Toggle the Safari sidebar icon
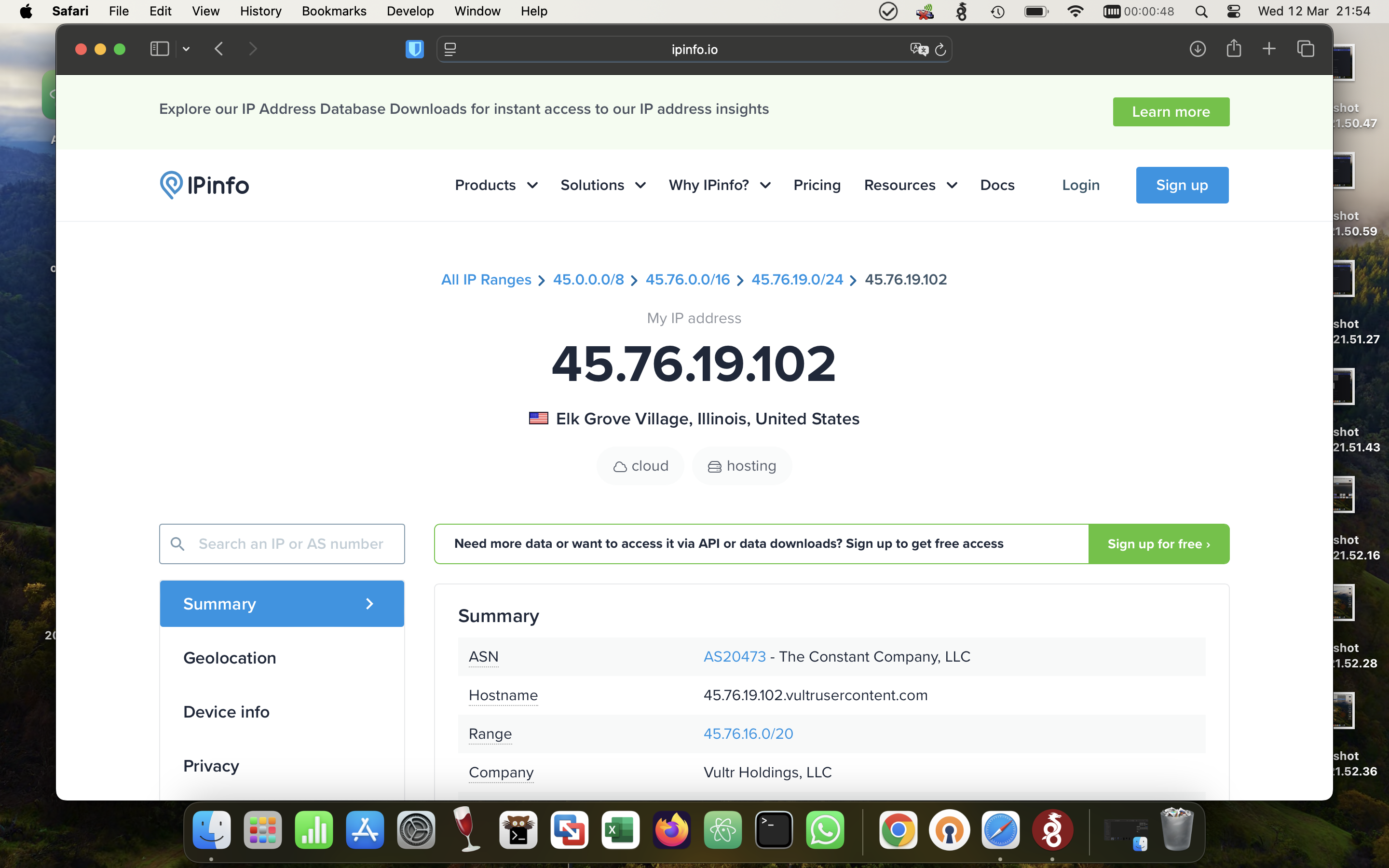The height and width of the screenshot is (868, 1389). pos(159,49)
